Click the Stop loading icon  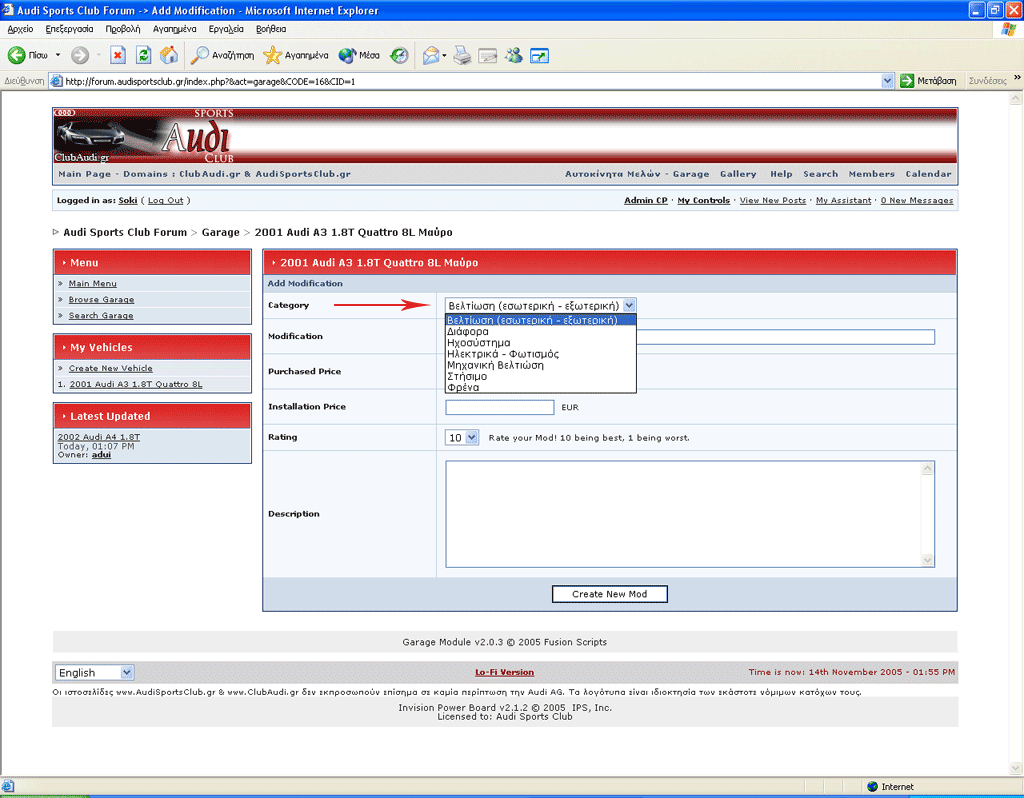[x=117, y=55]
